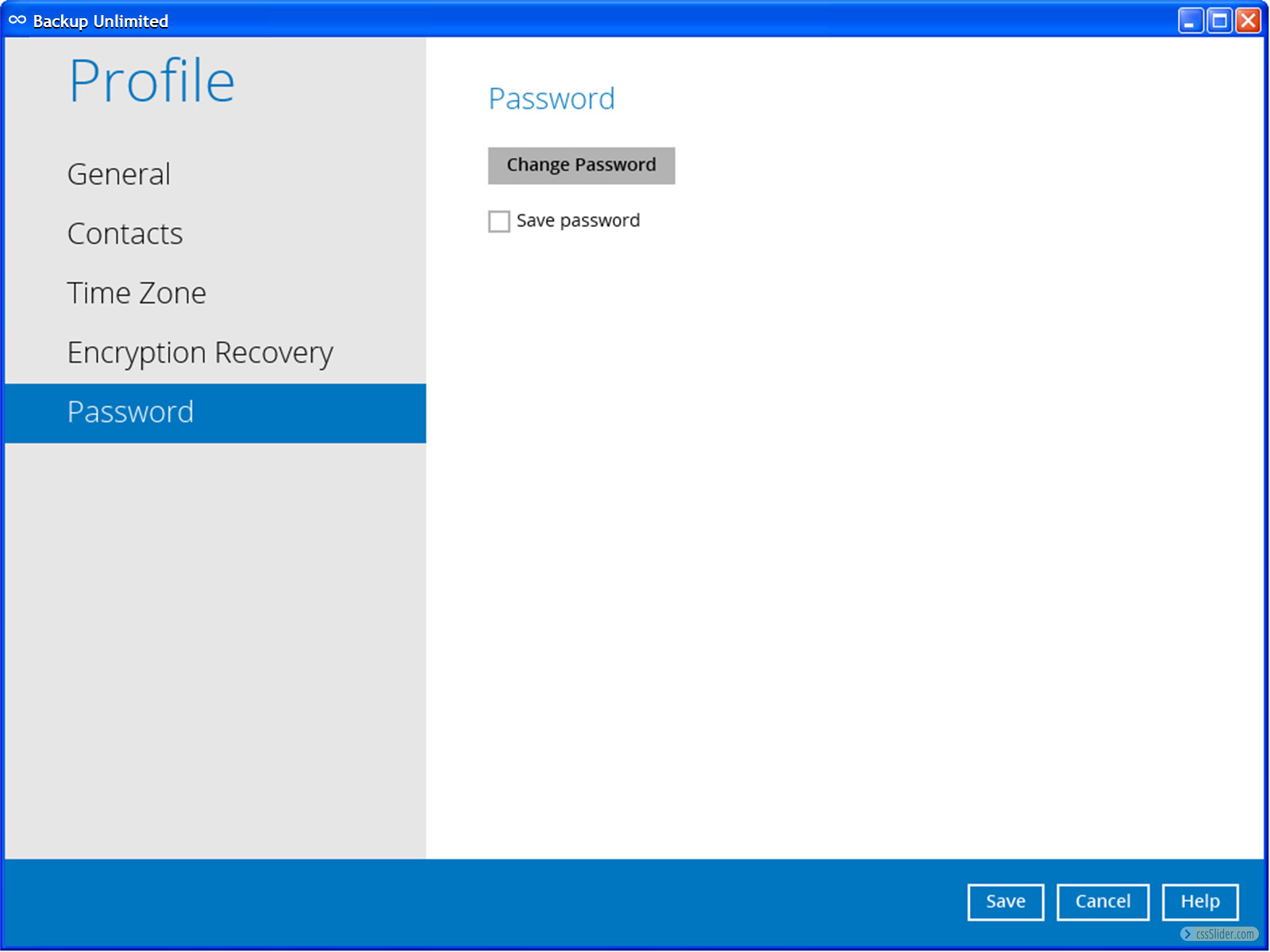The height and width of the screenshot is (952, 1270).
Task: Go to the Time Zone settings
Action: tap(137, 294)
